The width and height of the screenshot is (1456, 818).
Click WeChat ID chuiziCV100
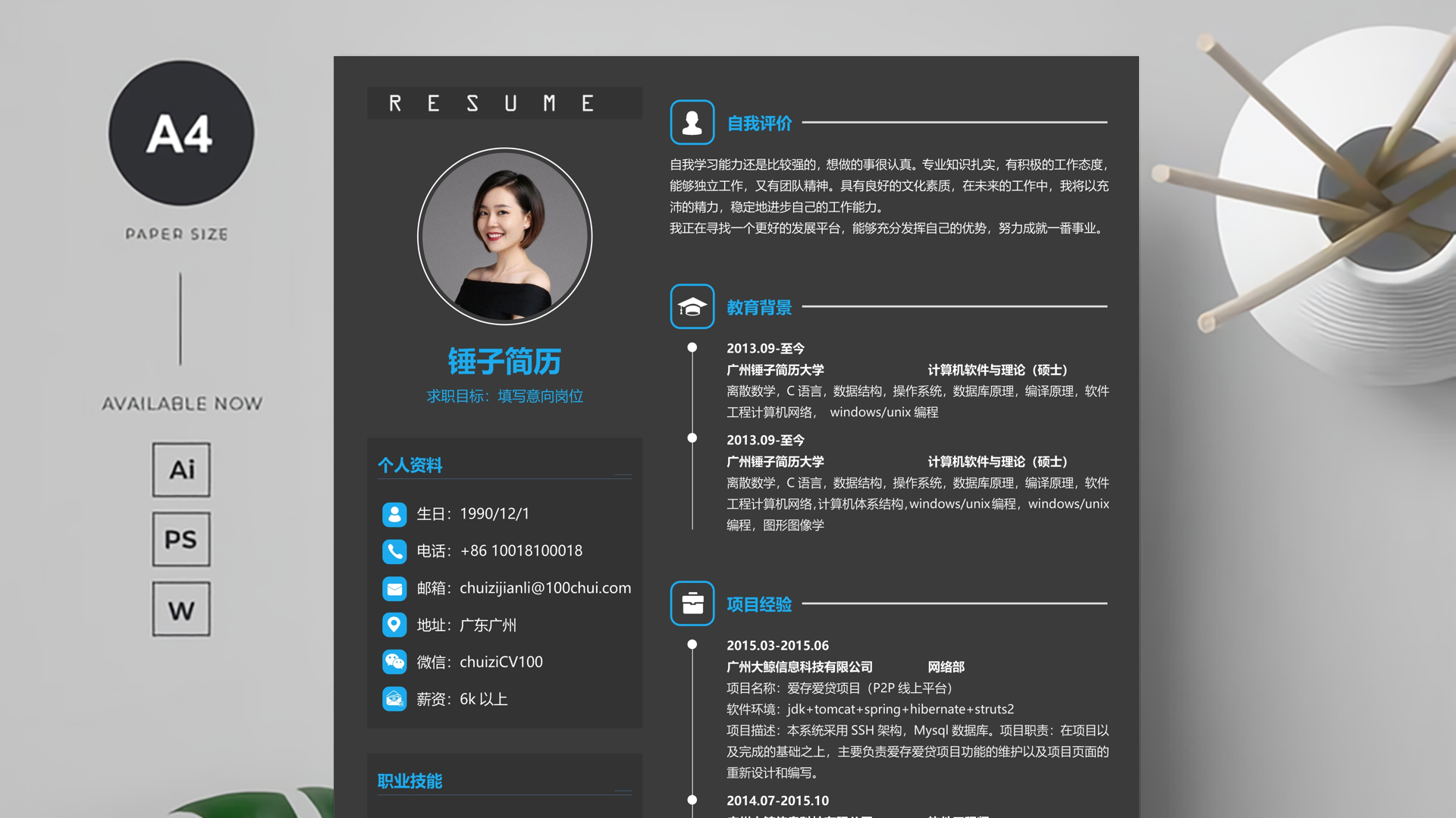501,662
